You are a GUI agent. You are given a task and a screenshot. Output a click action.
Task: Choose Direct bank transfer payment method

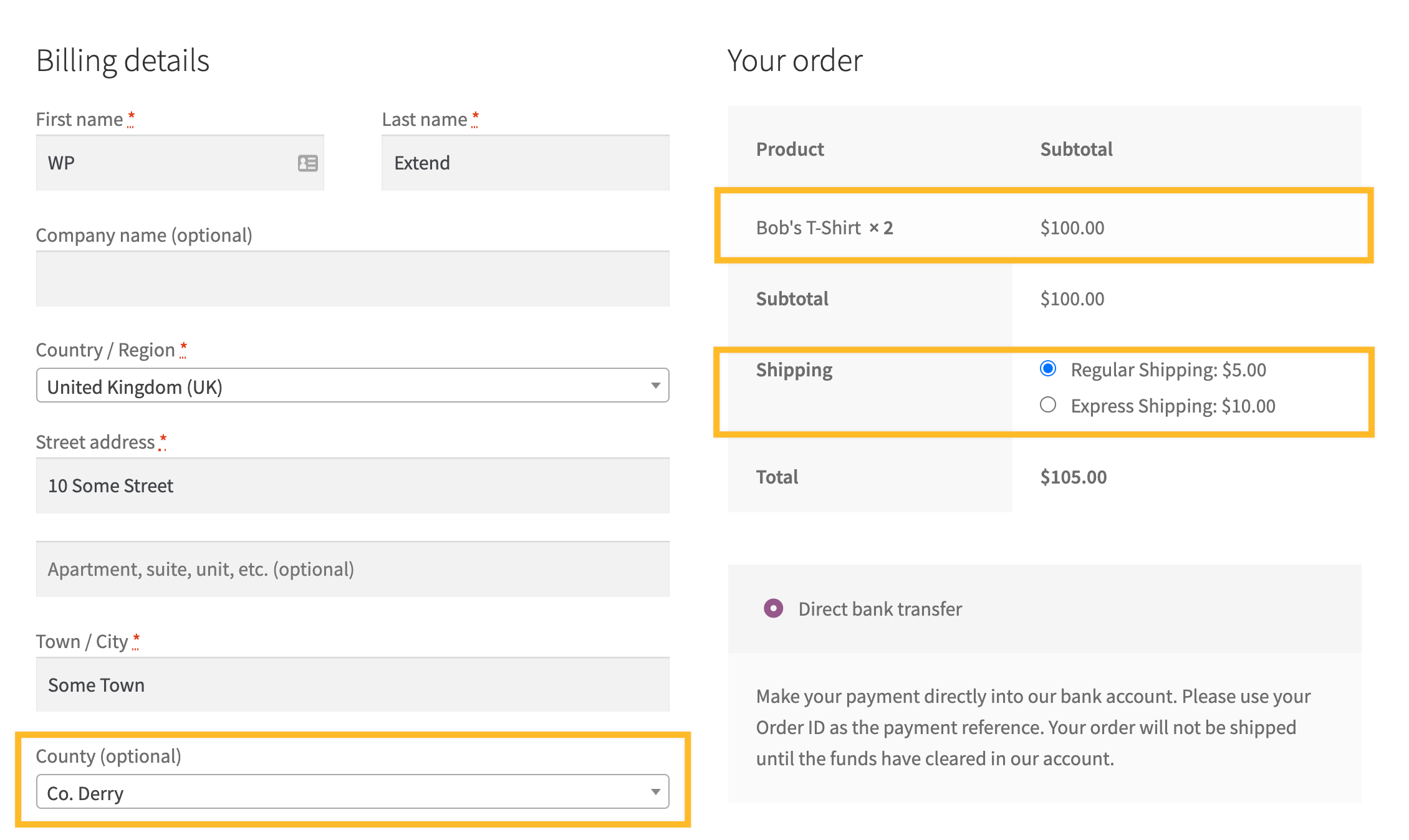coord(773,608)
